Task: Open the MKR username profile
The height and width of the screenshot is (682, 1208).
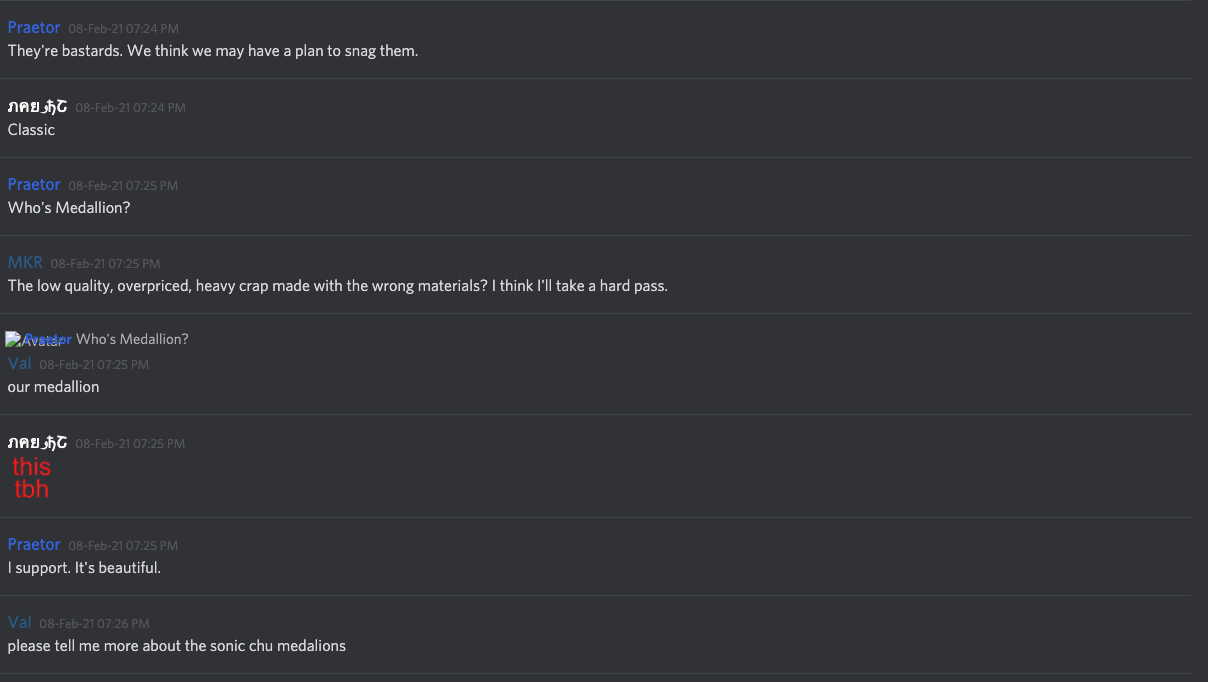Action: (25, 263)
